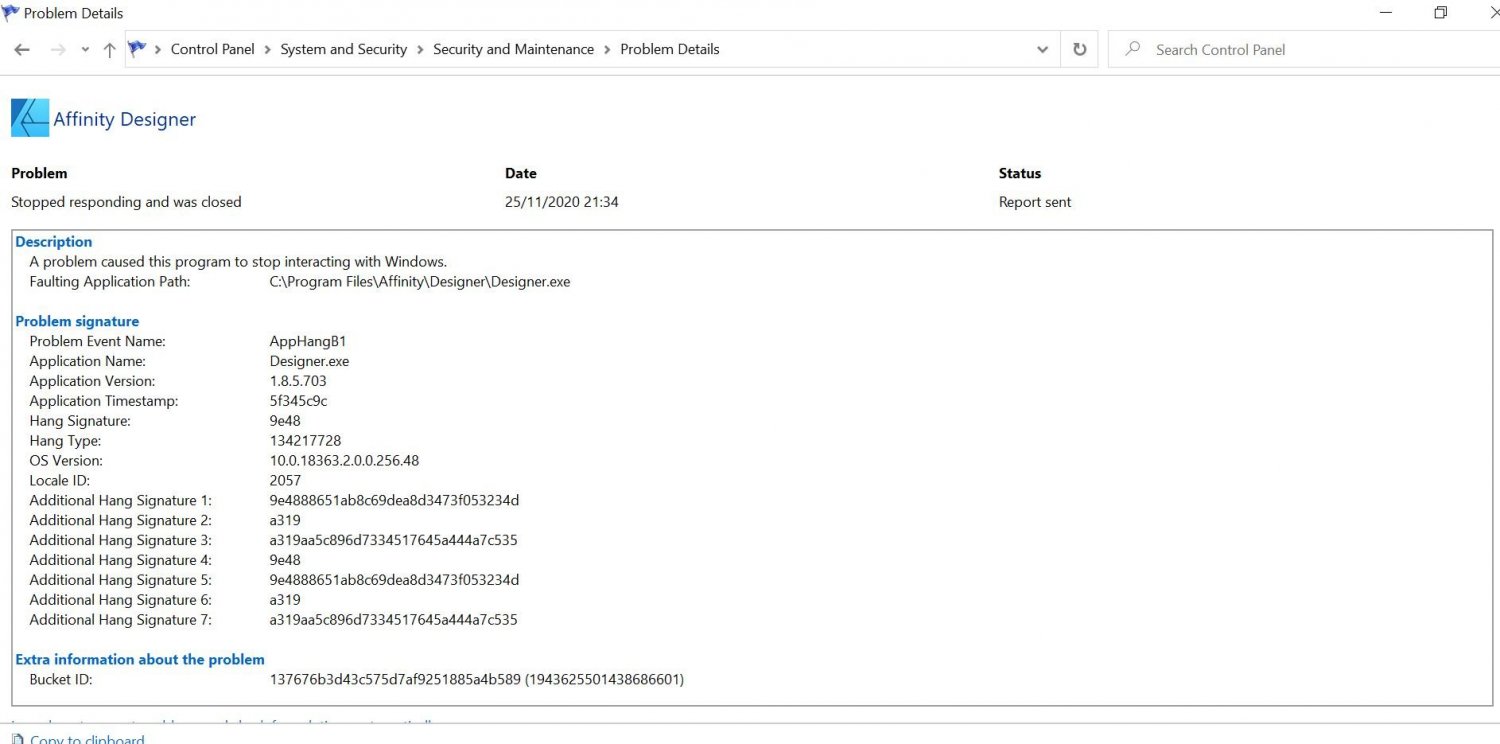This screenshot has height=744, width=1500.
Task: Click the magnifier icon in the search box
Action: [x=1133, y=49]
